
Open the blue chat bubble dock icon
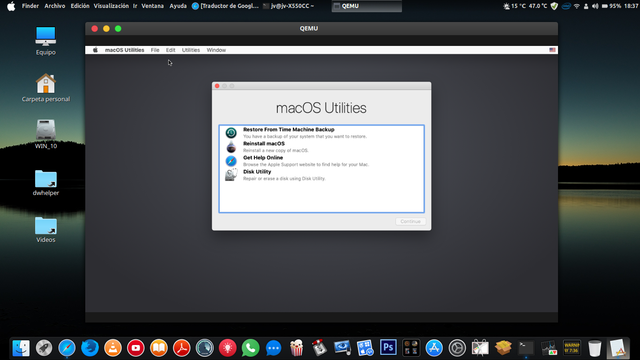pos(273,348)
